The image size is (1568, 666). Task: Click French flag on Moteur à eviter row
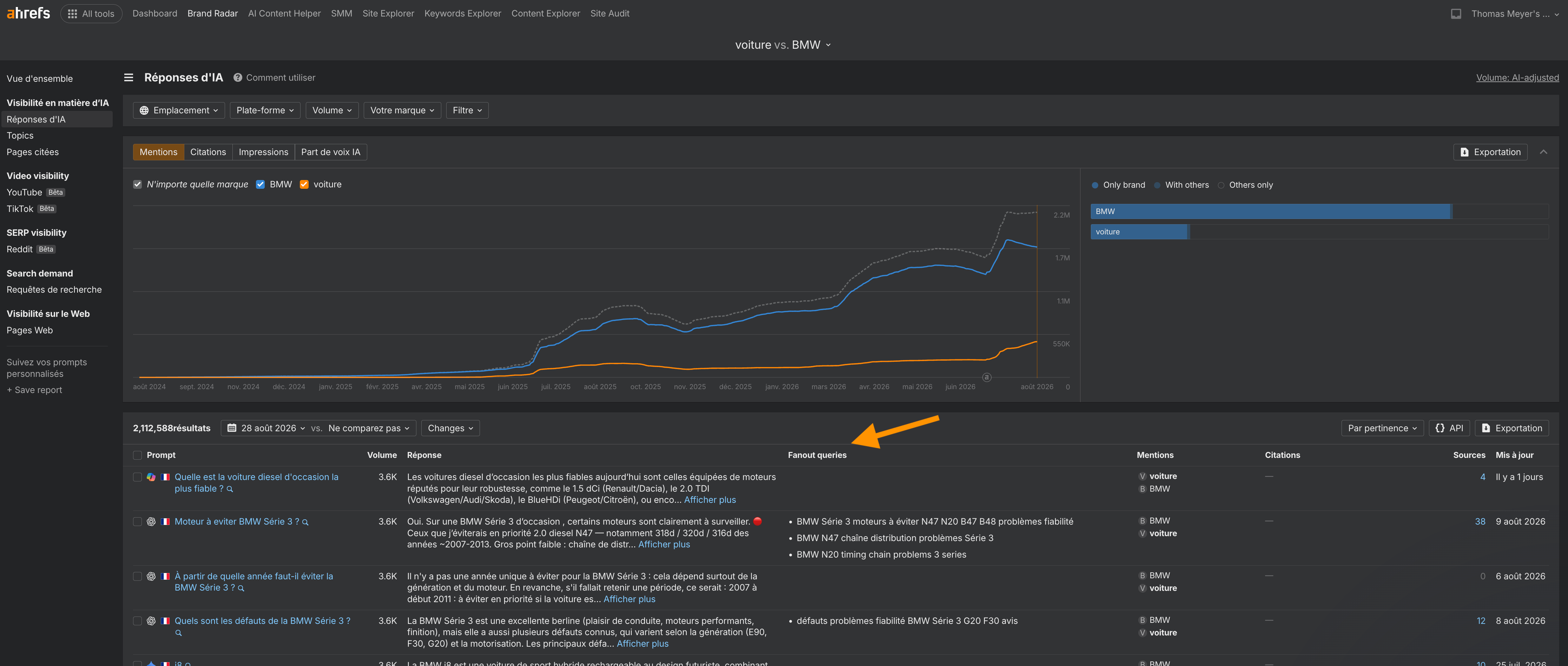(x=165, y=521)
